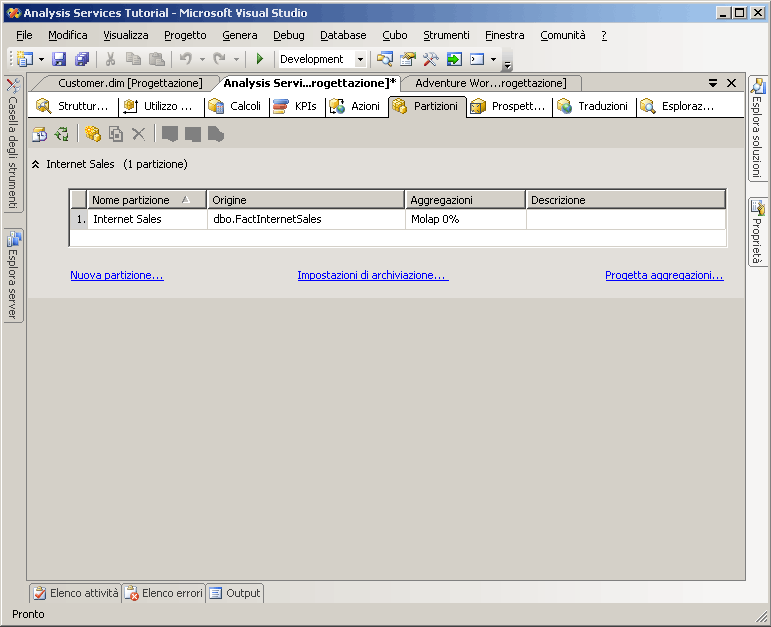Image resolution: width=771 pixels, height=627 pixels.
Task: Click the copy partition icon in partitions toolbar
Action: [116, 134]
